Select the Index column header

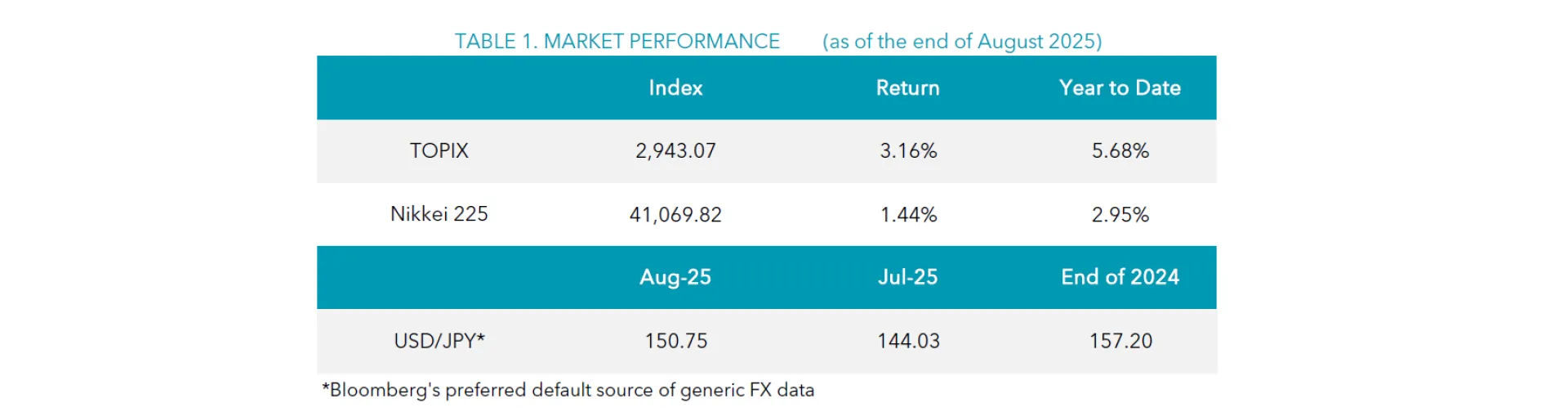(x=675, y=88)
